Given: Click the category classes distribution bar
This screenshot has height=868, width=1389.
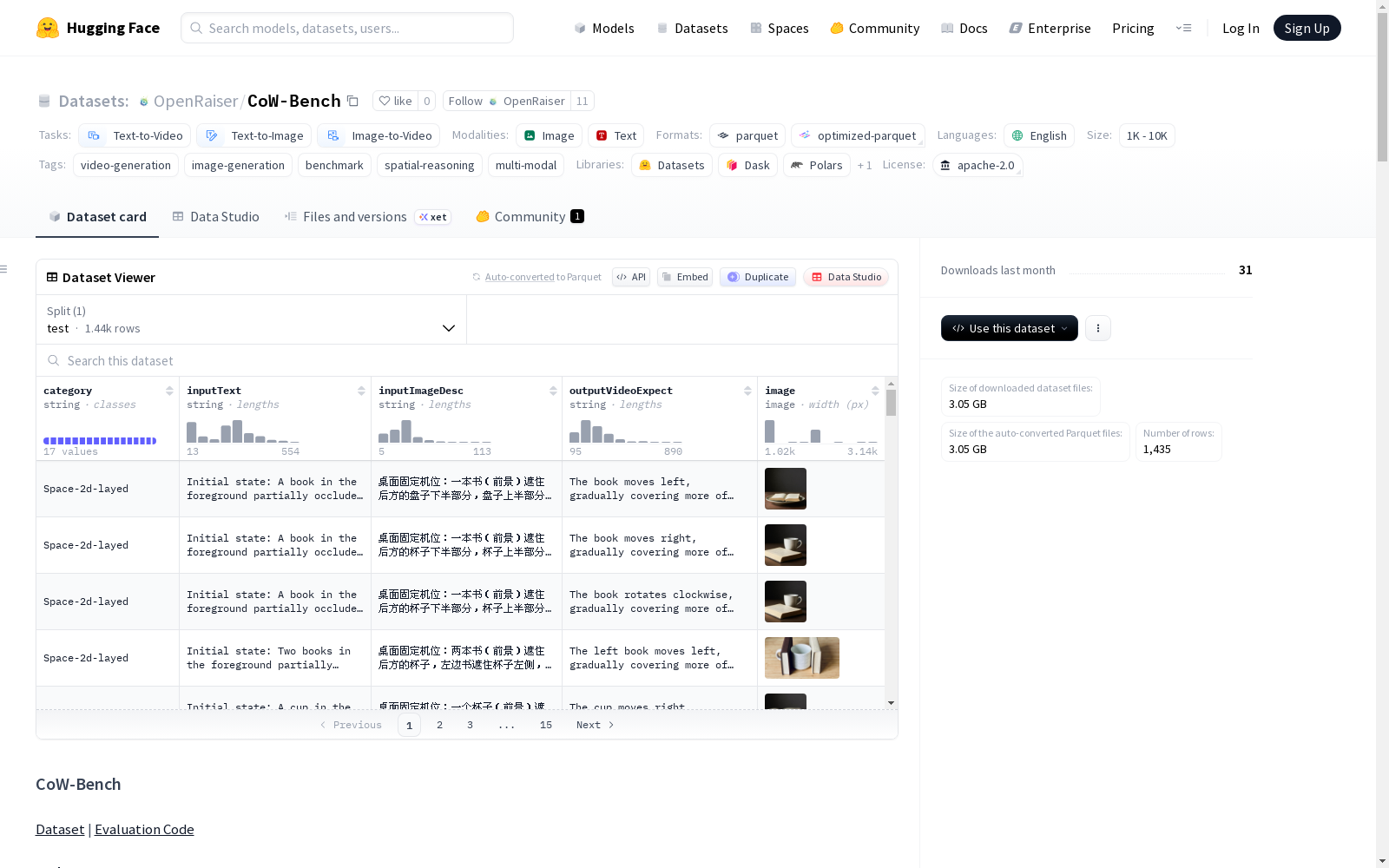Looking at the screenshot, I should pos(100,441).
